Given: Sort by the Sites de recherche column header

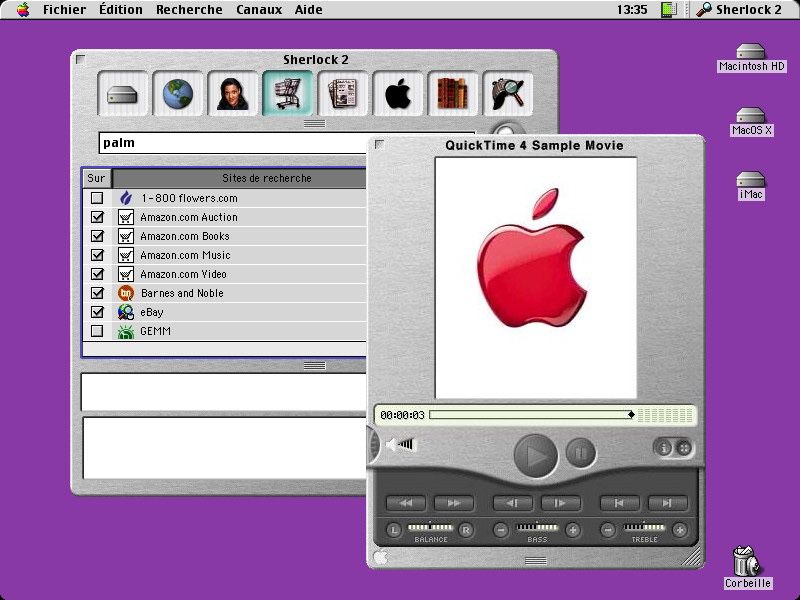Looking at the screenshot, I should click(239, 178).
